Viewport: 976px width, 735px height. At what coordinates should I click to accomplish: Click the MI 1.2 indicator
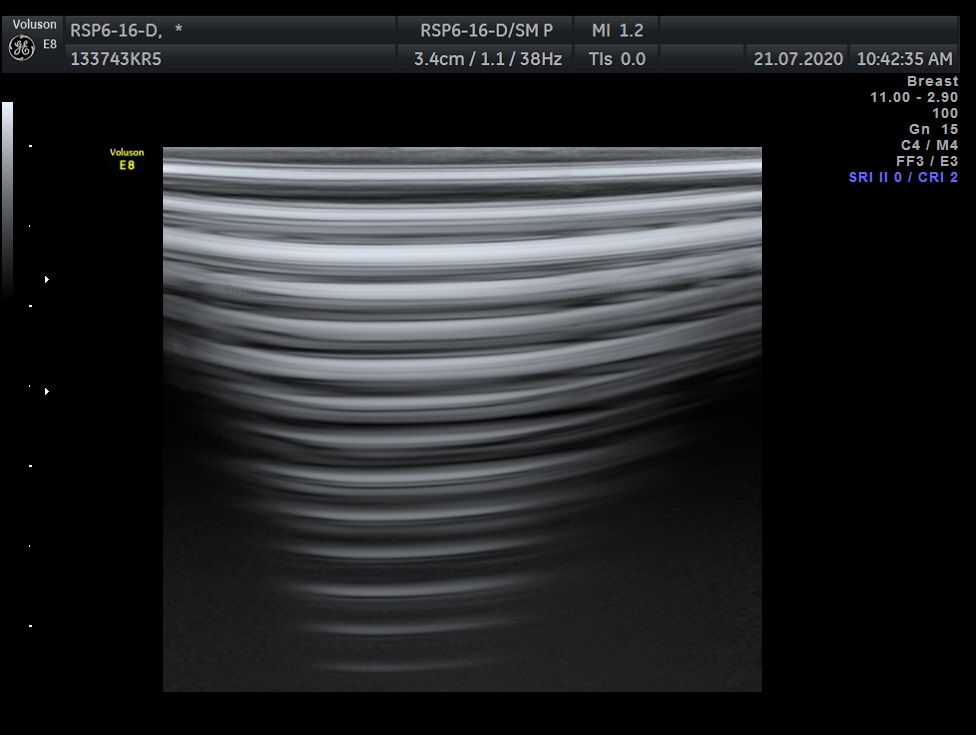617,31
